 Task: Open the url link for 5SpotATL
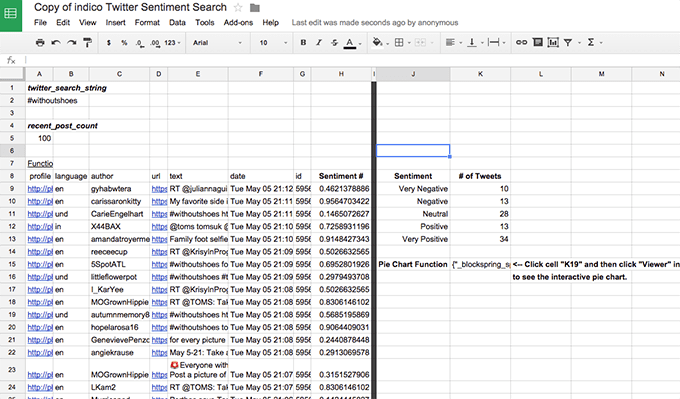click(159, 264)
